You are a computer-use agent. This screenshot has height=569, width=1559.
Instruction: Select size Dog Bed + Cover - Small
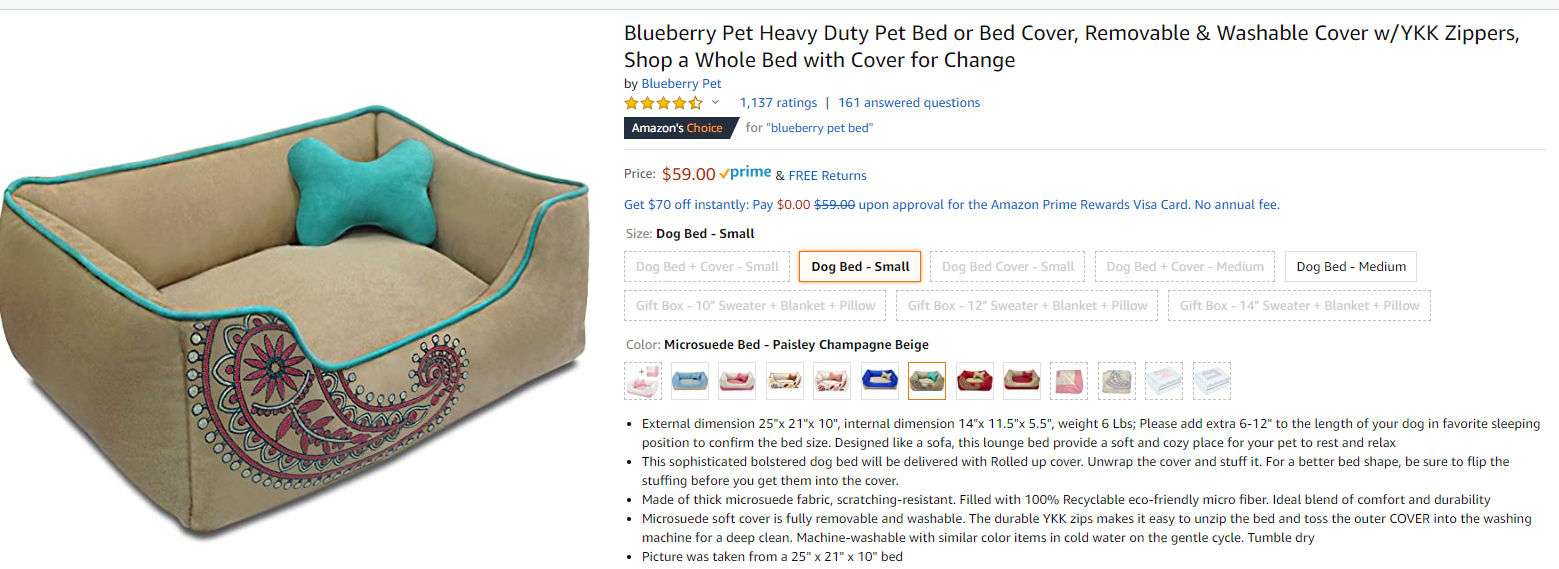tap(707, 267)
